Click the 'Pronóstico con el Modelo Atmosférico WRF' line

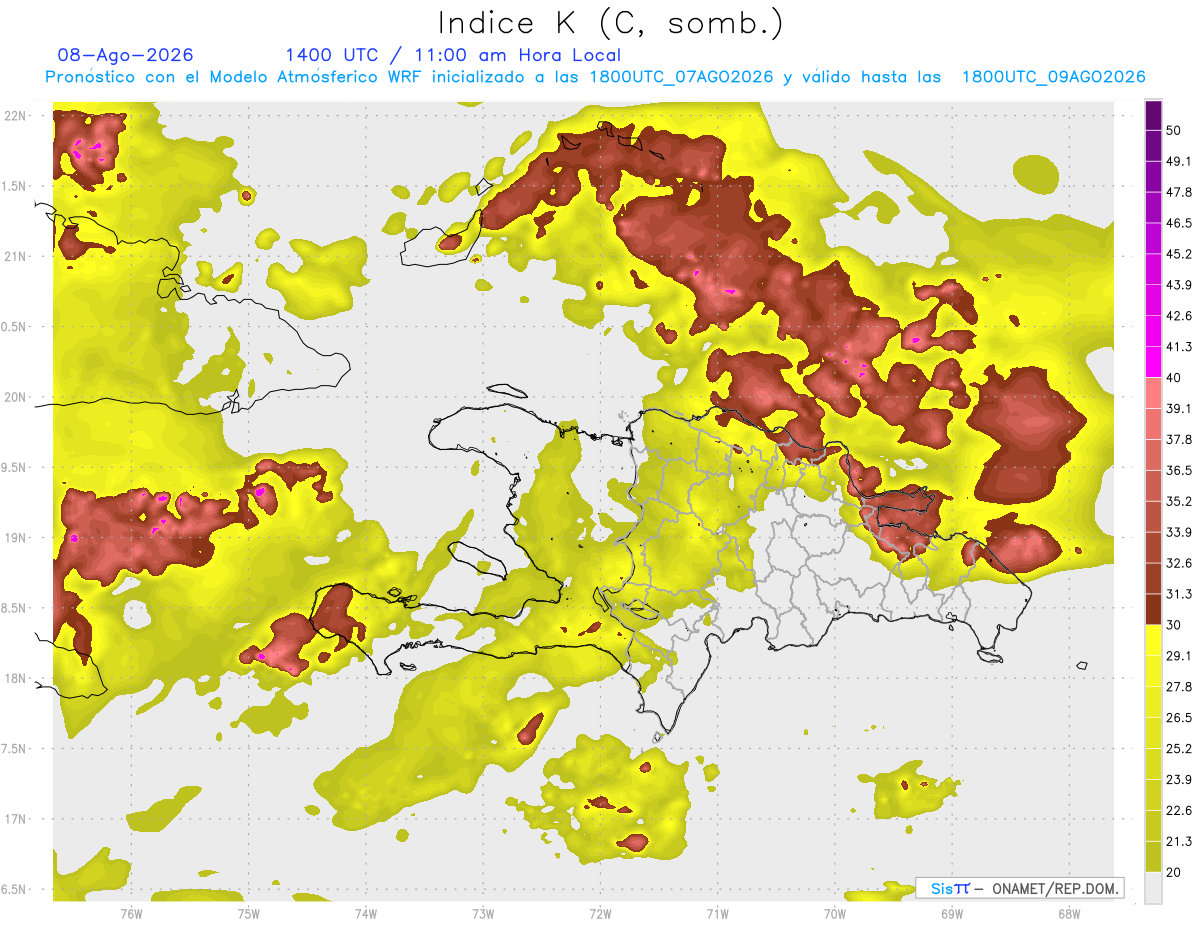point(595,77)
